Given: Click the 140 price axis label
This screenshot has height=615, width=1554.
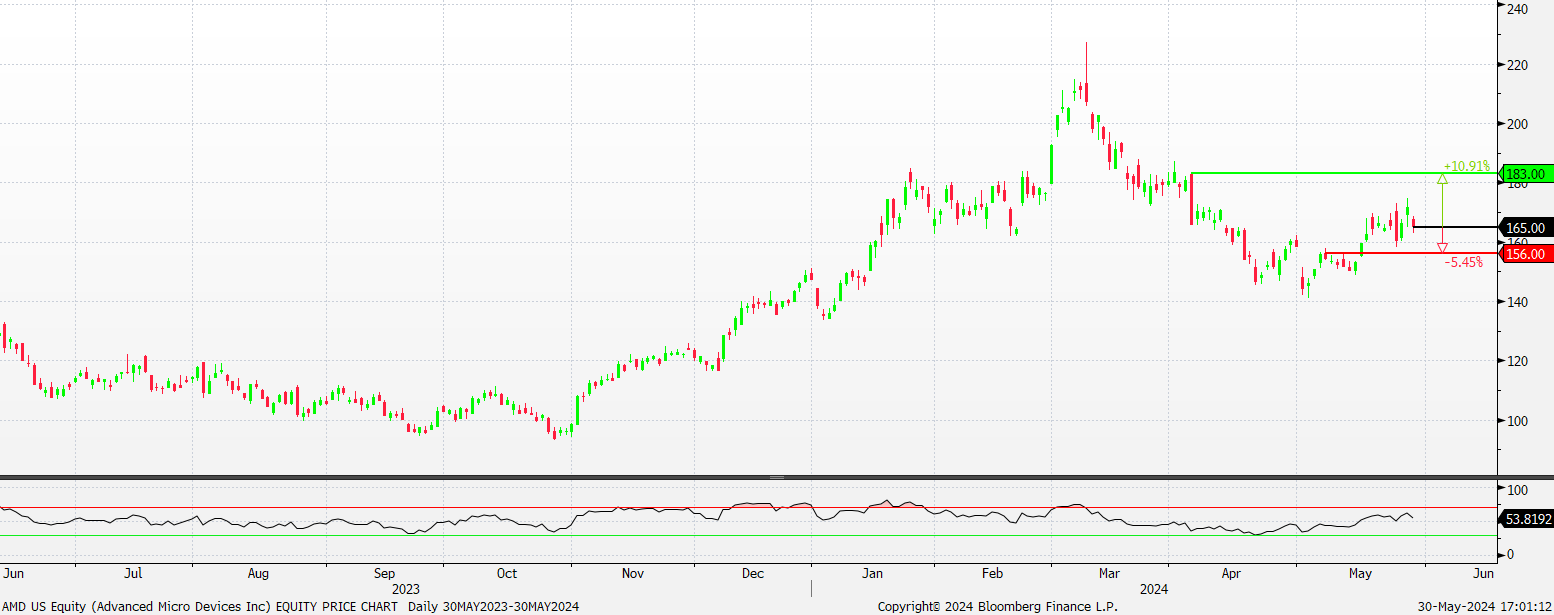Looking at the screenshot, I should coord(1517,302).
